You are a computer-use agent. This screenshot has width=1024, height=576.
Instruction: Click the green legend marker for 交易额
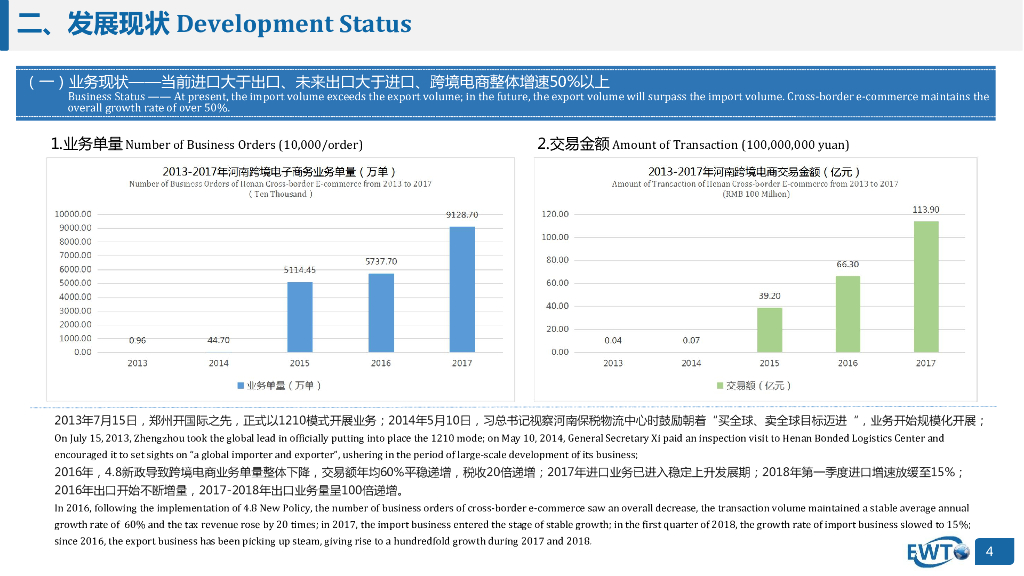(x=720, y=385)
